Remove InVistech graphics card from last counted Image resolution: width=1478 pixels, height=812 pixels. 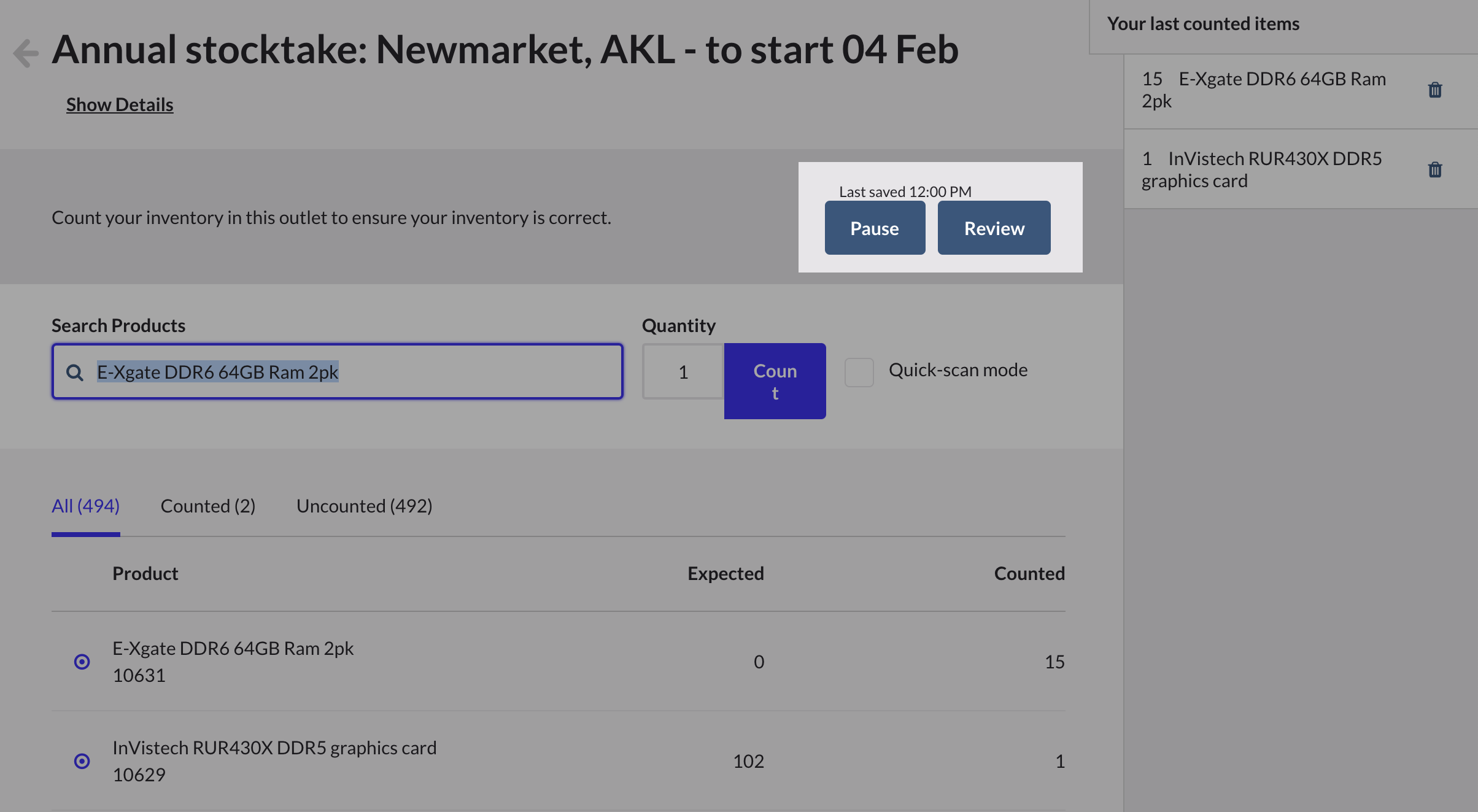coord(1434,170)
